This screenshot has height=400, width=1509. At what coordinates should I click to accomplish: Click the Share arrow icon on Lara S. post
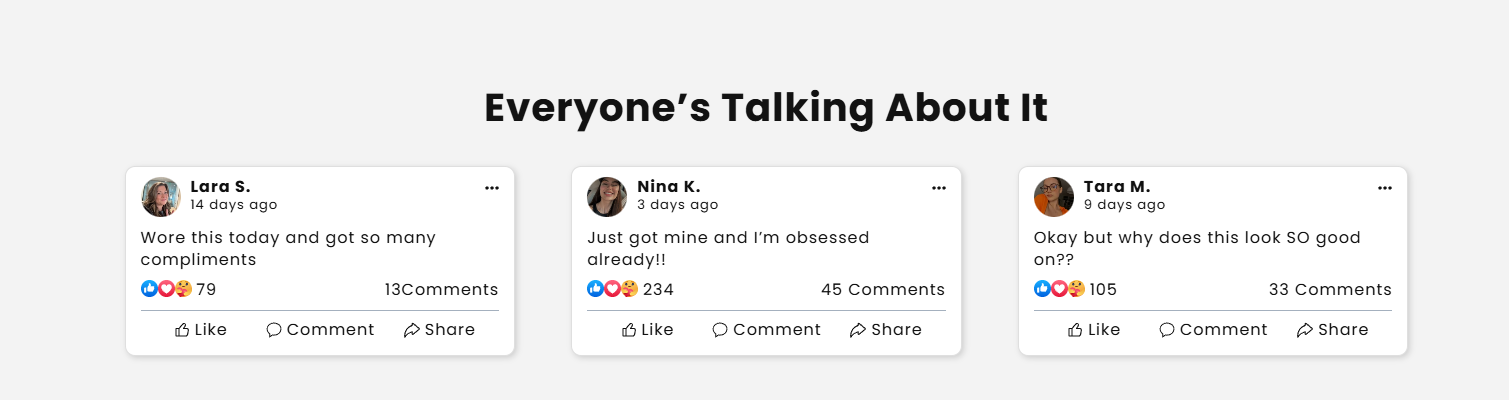point(411,330)
